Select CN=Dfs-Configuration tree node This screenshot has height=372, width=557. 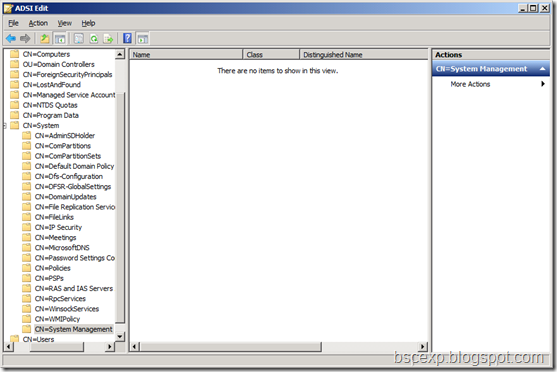pyautogui.click(x=69, y=176)
